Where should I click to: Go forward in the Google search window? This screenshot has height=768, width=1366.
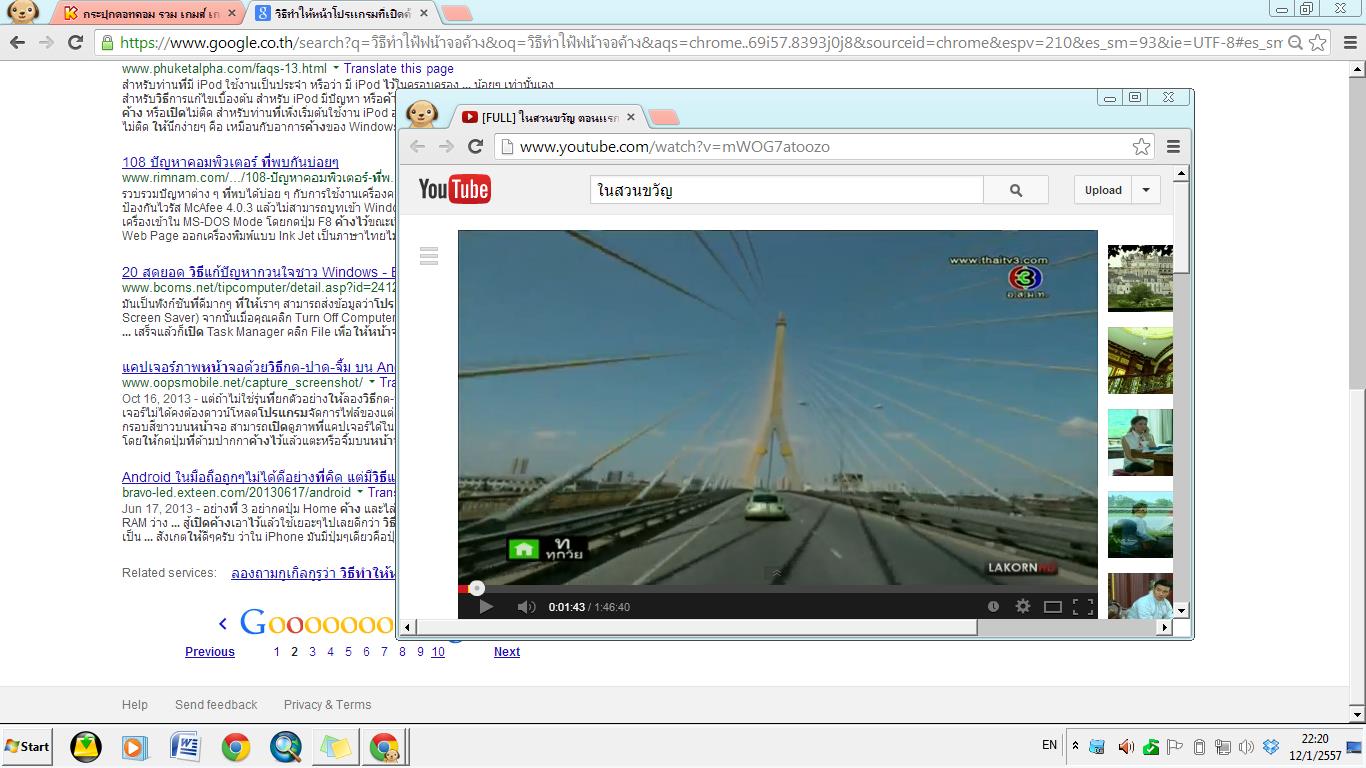tap(46, 42)
